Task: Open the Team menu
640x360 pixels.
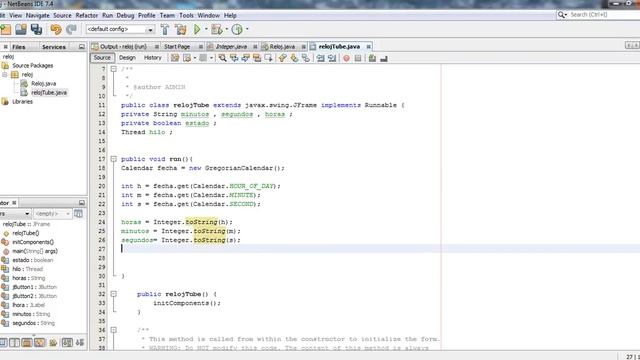Action: tap(167, 15)
